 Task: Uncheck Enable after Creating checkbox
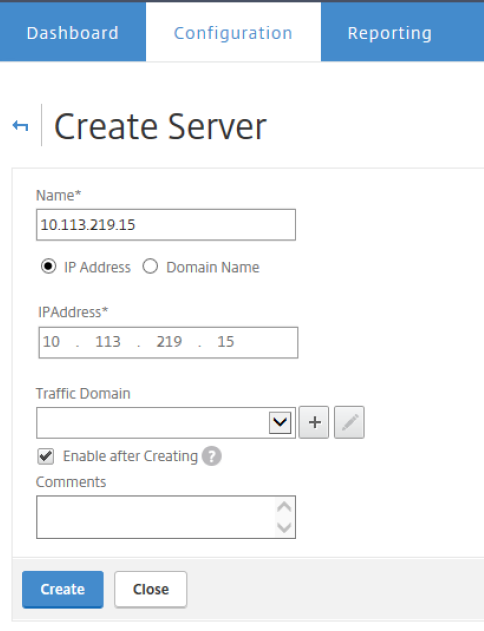tap(45, 456)
